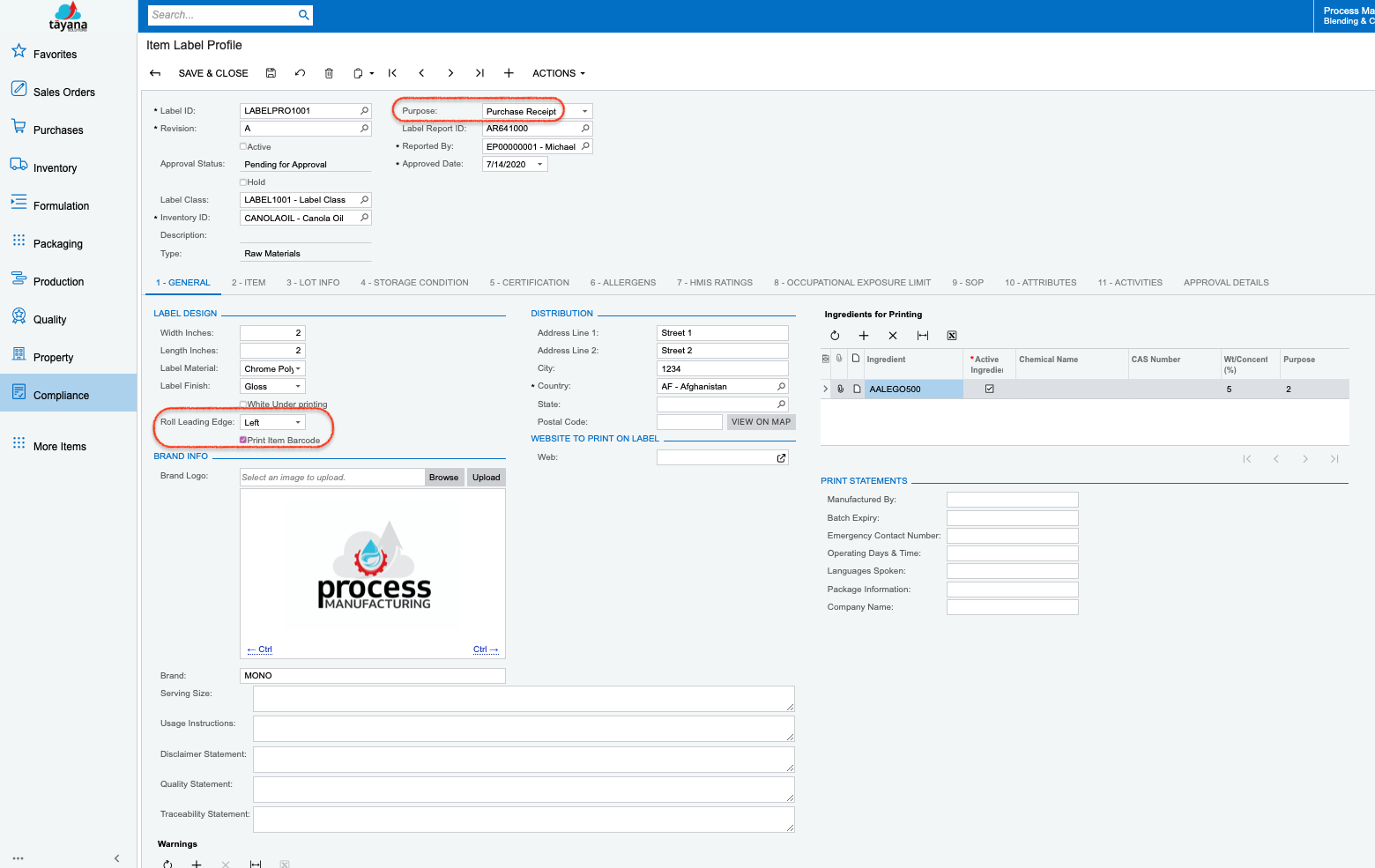Click the Undo toolbar icon
Image resolution: width=1375 pixels, height=868 pixels.
(300, 73)
